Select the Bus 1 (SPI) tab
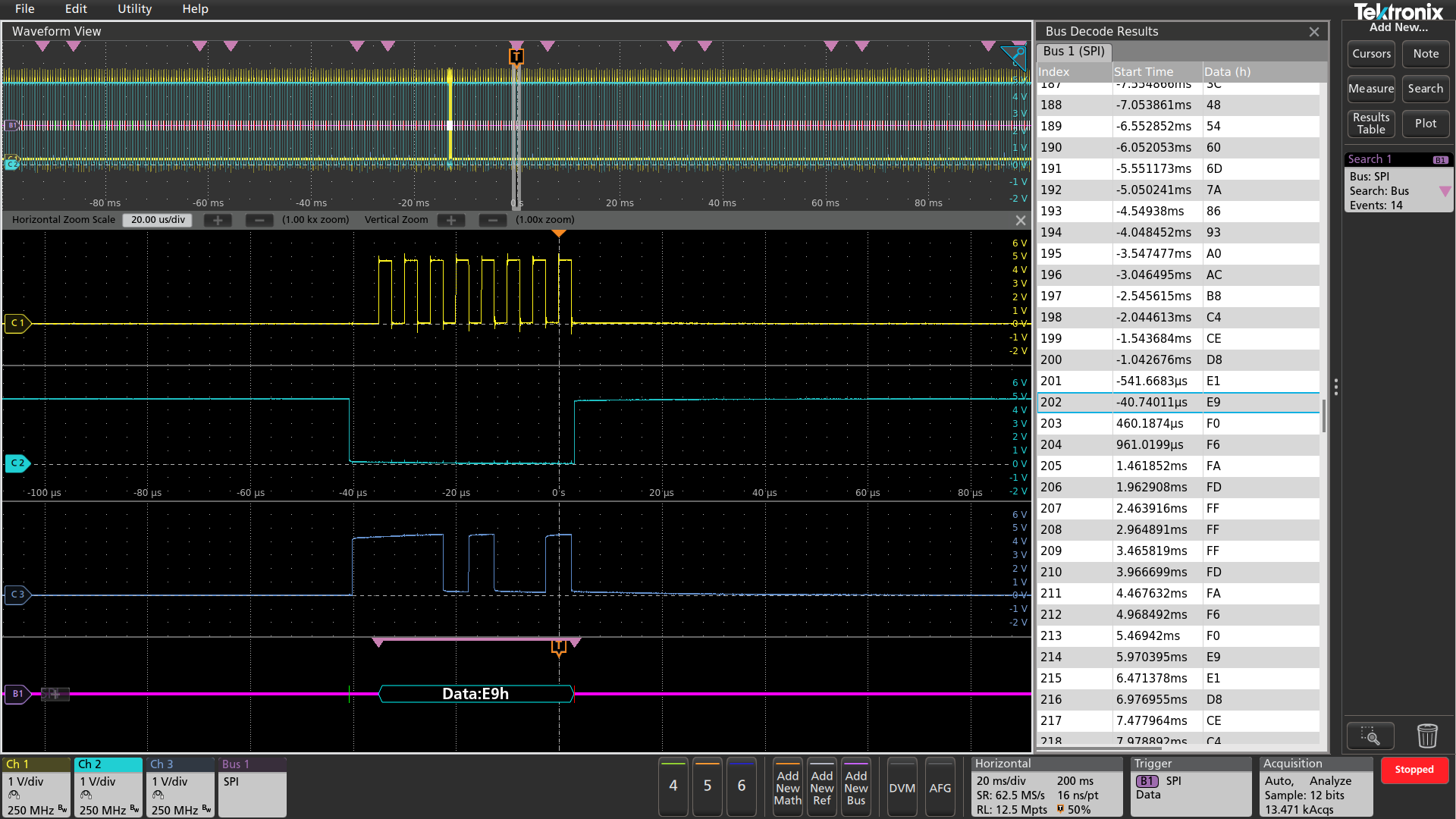The width and height of the screenshot is (1456, 819). point(1073,52)
